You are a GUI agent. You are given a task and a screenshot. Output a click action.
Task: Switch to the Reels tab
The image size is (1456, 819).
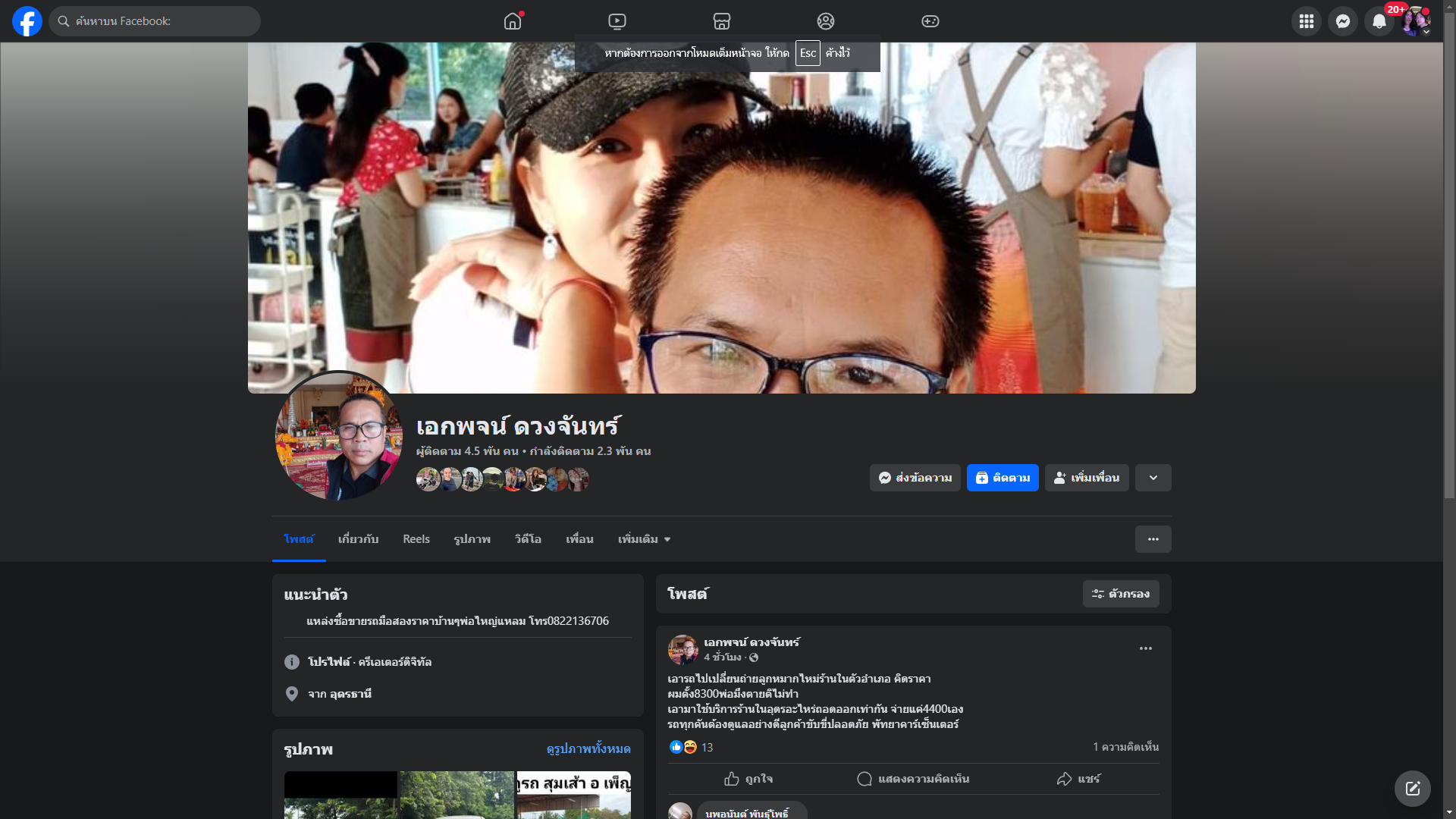(x=416, y=539)
